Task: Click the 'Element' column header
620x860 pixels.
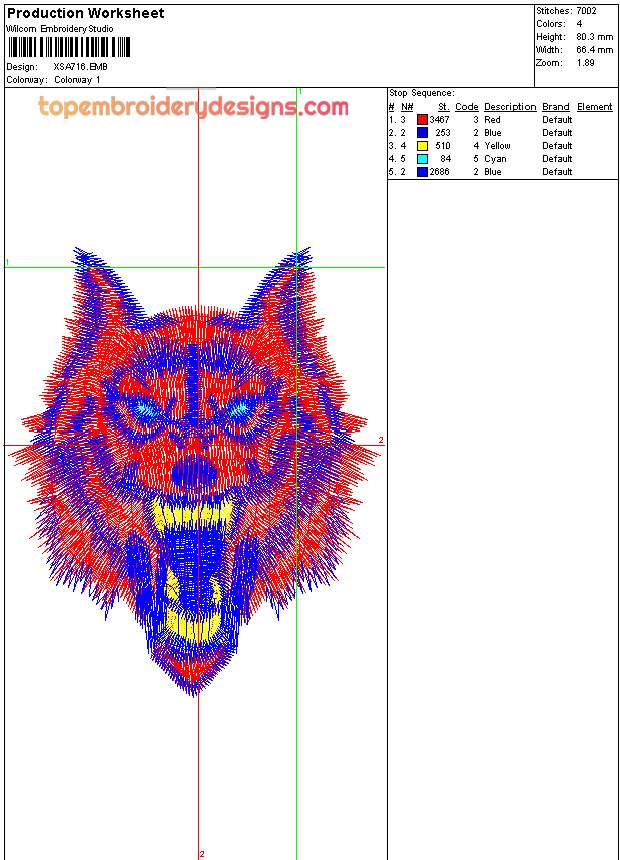Action: tap(595, 107)
